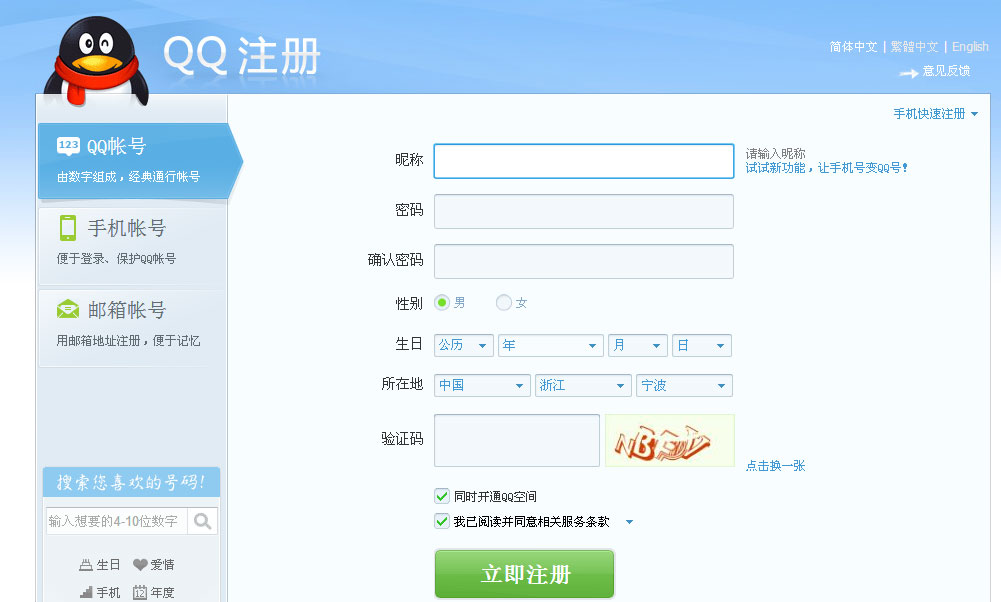The width and height of the screenshot is (1001, 602).
Task: Open the 浙江 province dropdown
Action: 583,386
